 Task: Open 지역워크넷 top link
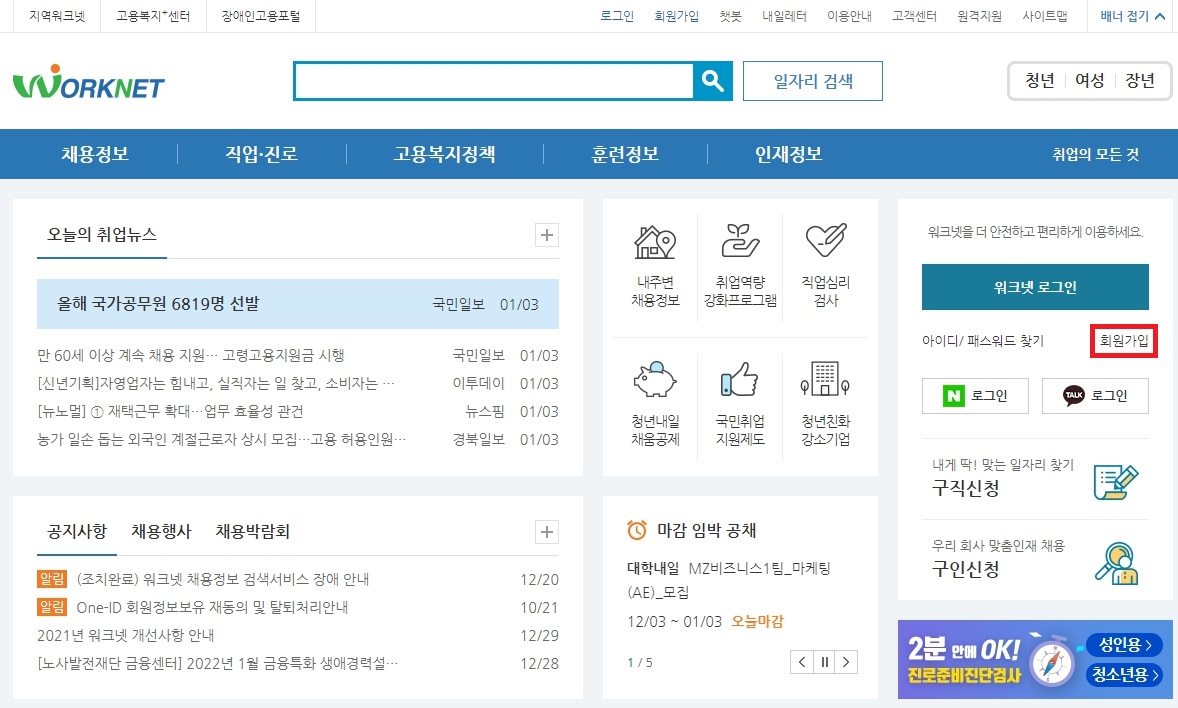[57, 16]
